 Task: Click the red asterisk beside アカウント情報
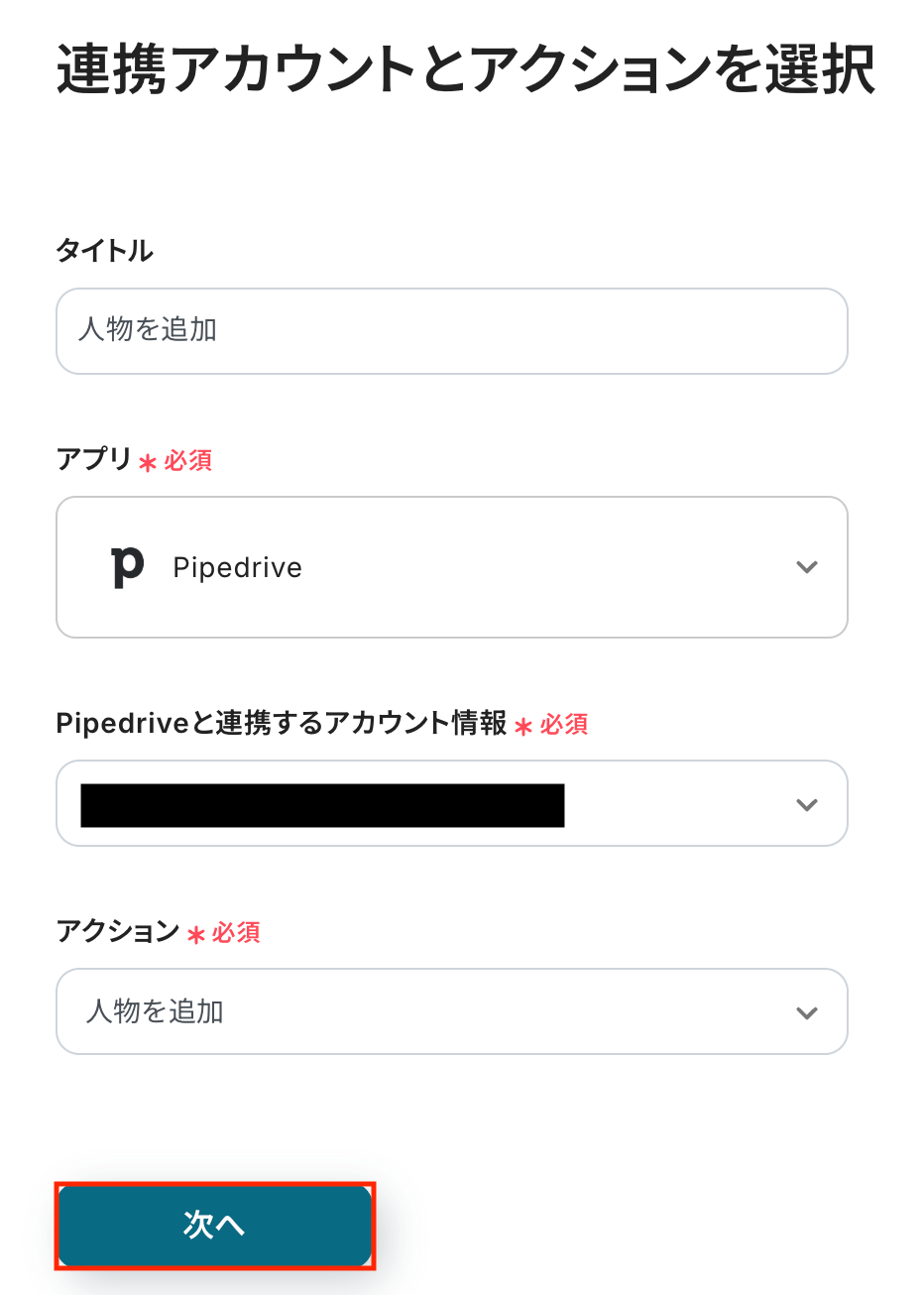coord(523,727)
